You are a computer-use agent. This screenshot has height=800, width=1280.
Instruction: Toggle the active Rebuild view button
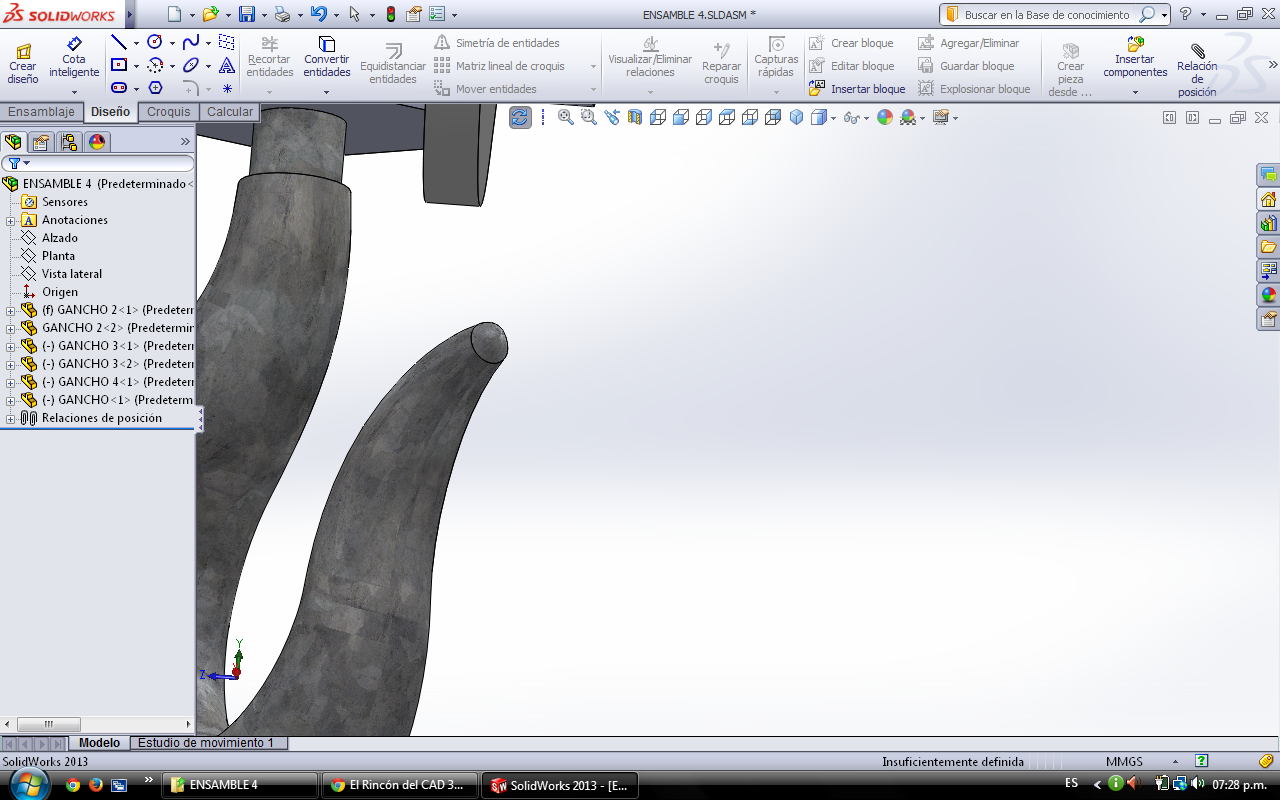pos(520,117)
